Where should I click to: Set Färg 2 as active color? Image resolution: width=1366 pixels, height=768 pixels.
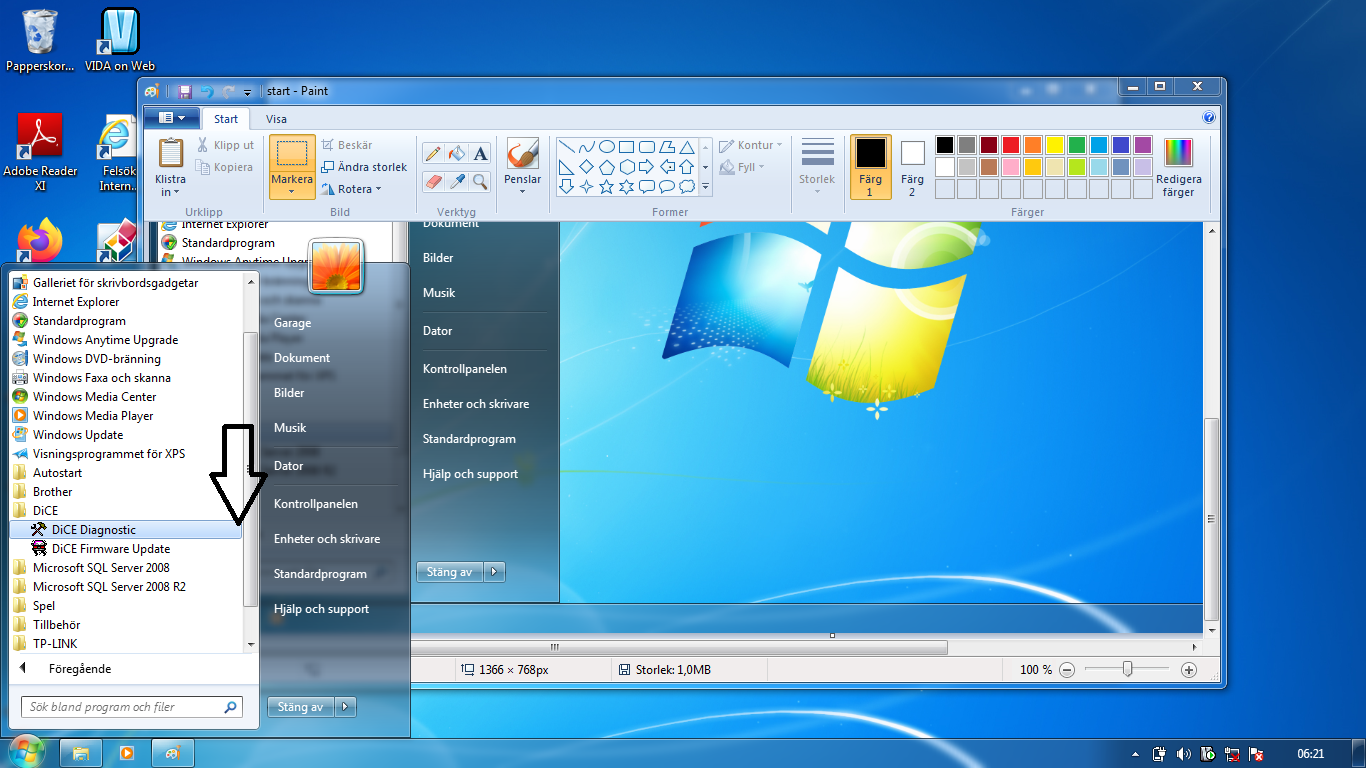pos(912,167)
